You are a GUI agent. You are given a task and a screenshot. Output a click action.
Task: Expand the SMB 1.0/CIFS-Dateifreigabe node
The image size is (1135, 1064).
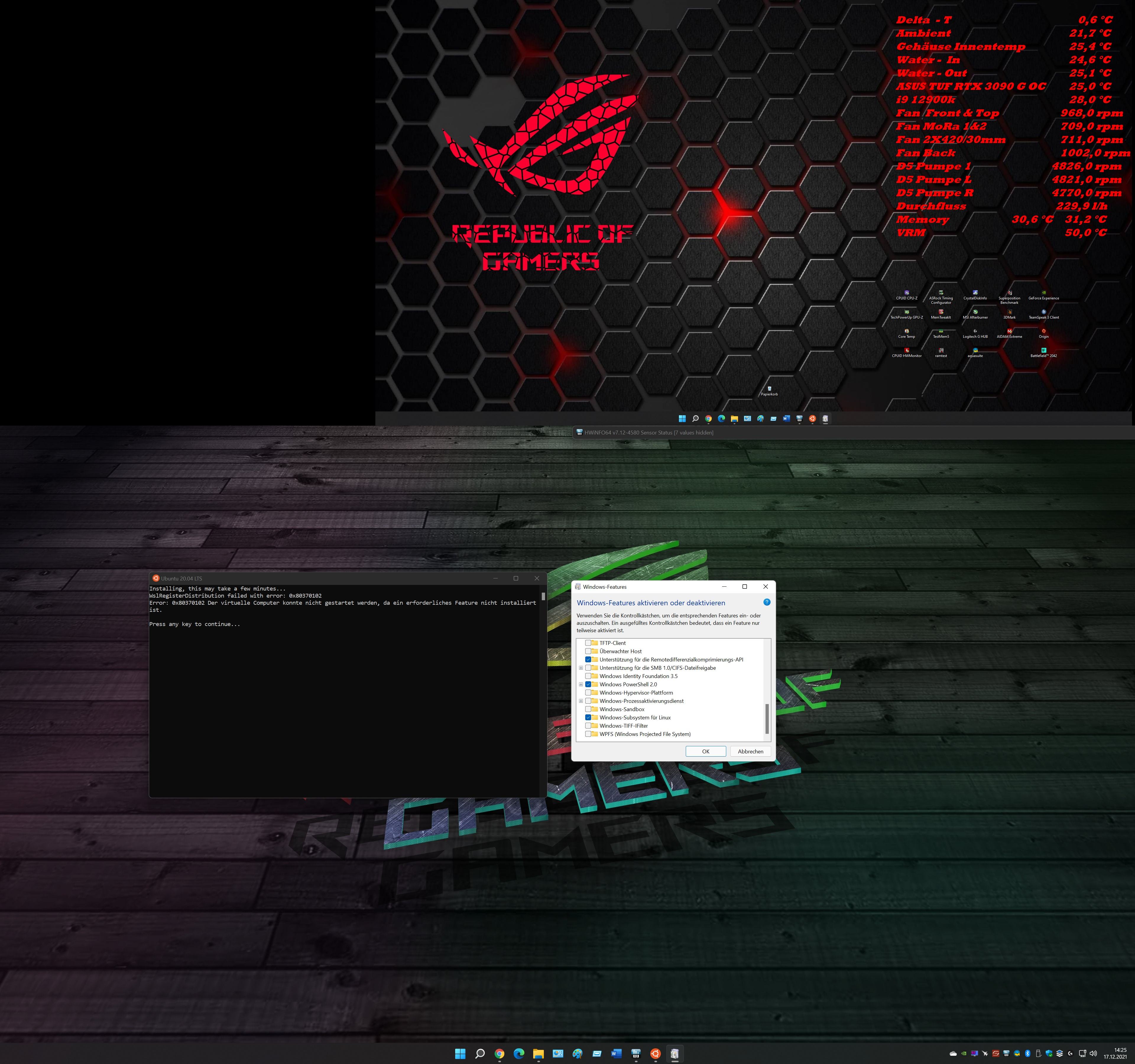(x=581, y=668)
